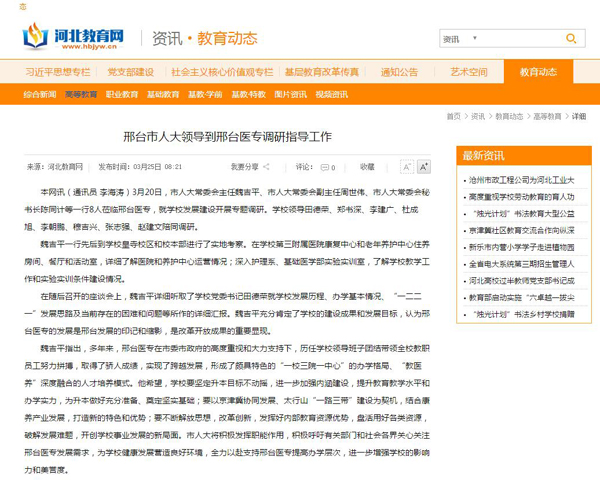
Task: Open the 习近平思想专栏 tab
Action: [x=56, y=72]
